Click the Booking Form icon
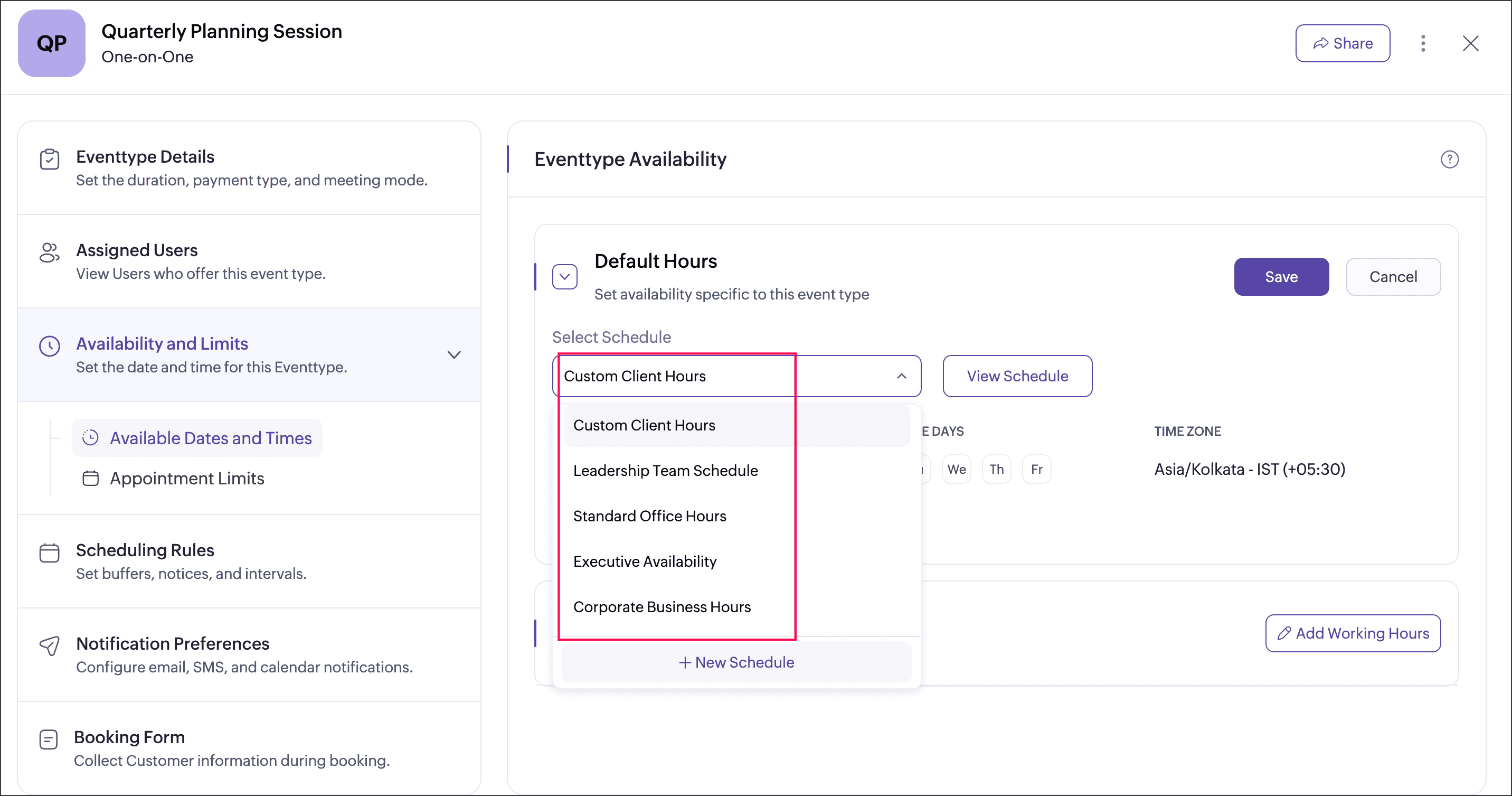 point(48,739)
